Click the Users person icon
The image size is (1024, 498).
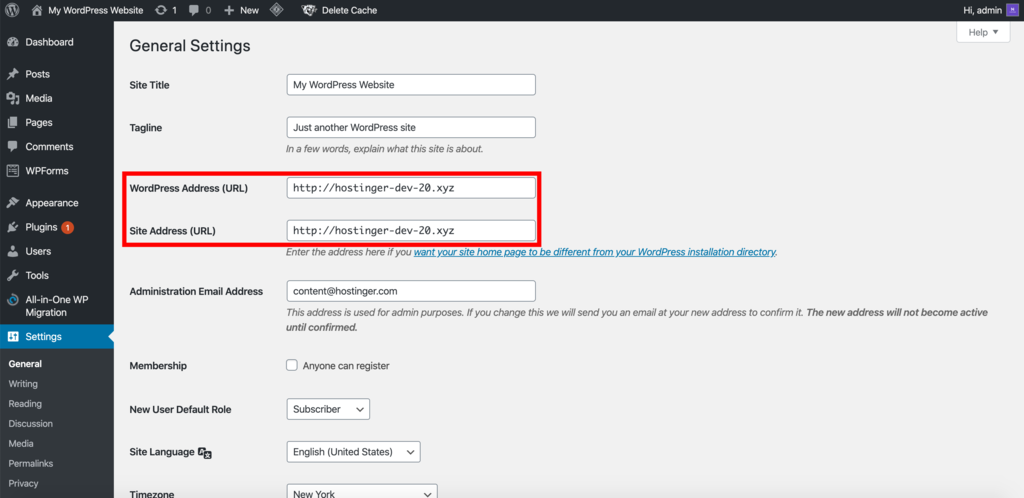tap(12, 251)
